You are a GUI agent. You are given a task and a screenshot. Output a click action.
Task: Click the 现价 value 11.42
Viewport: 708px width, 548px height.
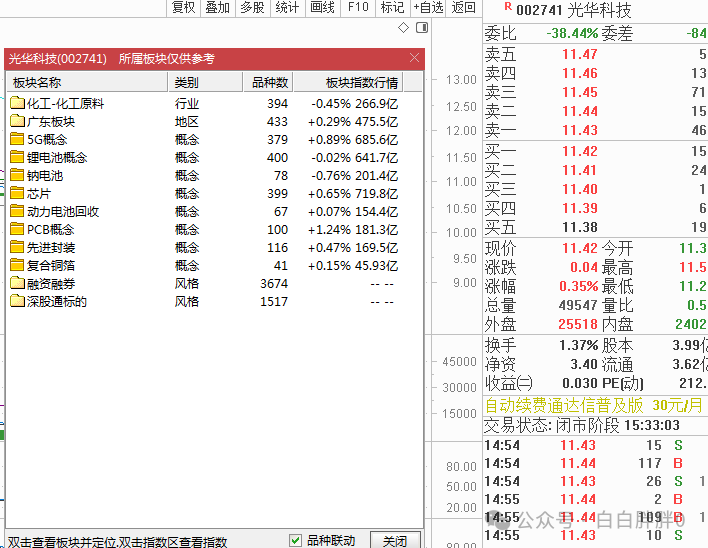pyautogui.click(x=580, y=248)
